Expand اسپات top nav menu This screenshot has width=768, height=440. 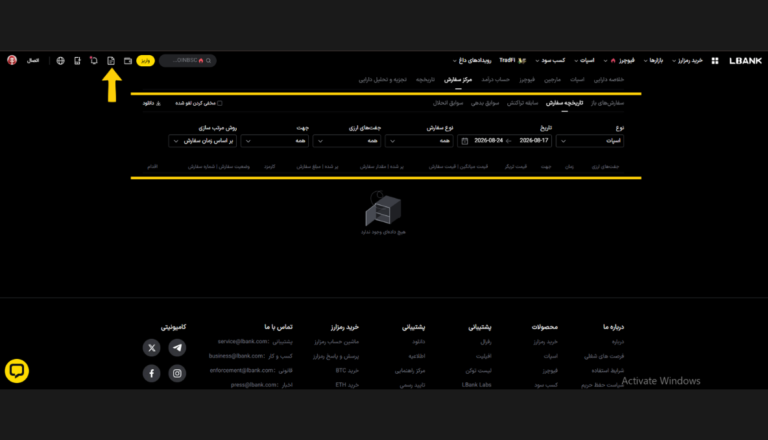(x=584, y=61)
